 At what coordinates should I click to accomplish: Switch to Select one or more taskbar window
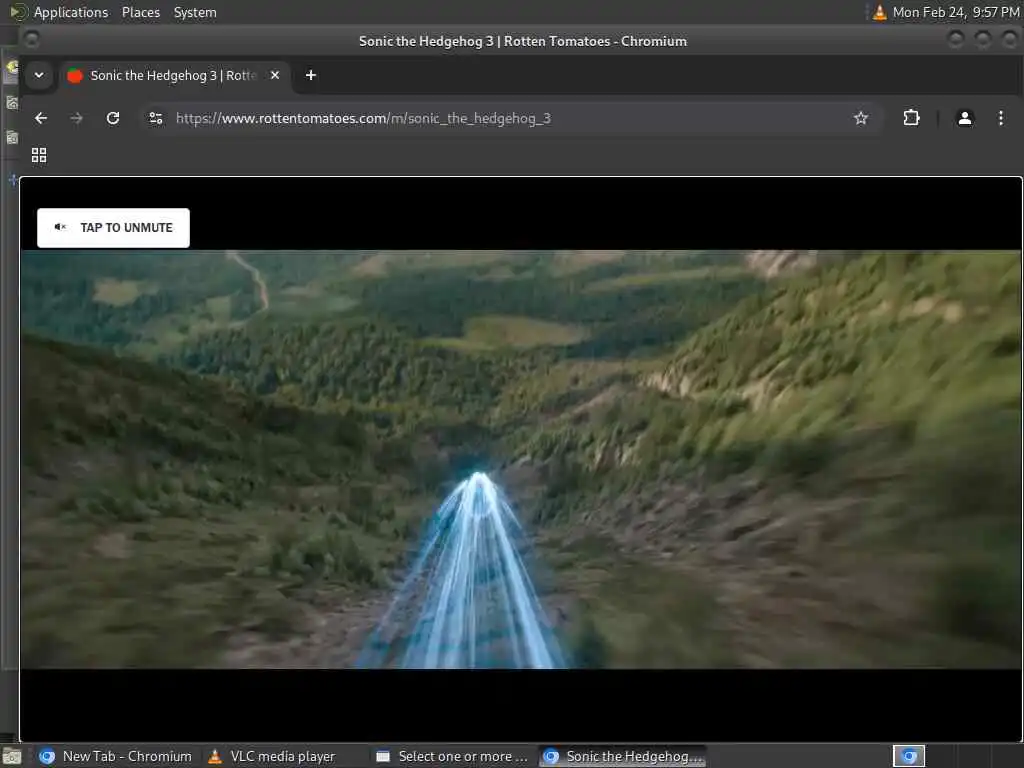(452, 756)
